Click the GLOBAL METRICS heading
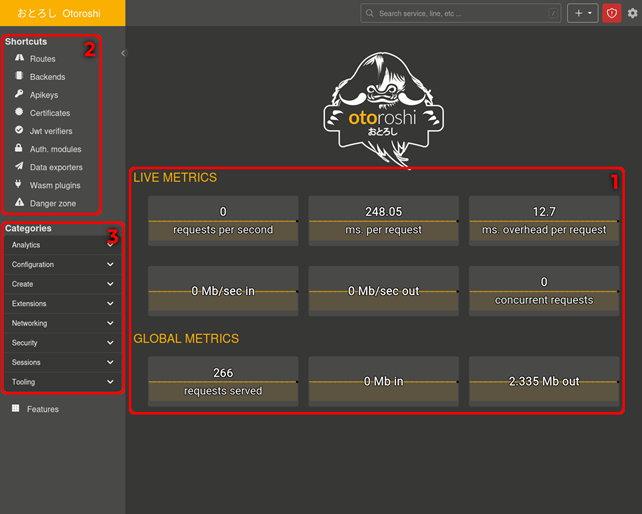 (x=186, y=339)
